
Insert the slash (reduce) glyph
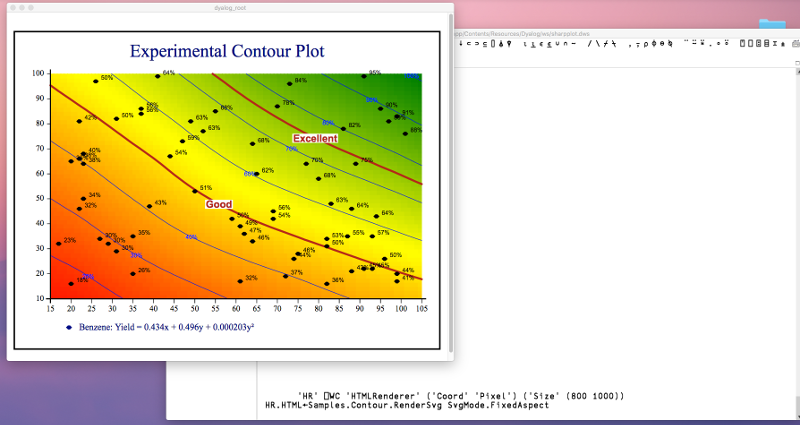(590, 44)
